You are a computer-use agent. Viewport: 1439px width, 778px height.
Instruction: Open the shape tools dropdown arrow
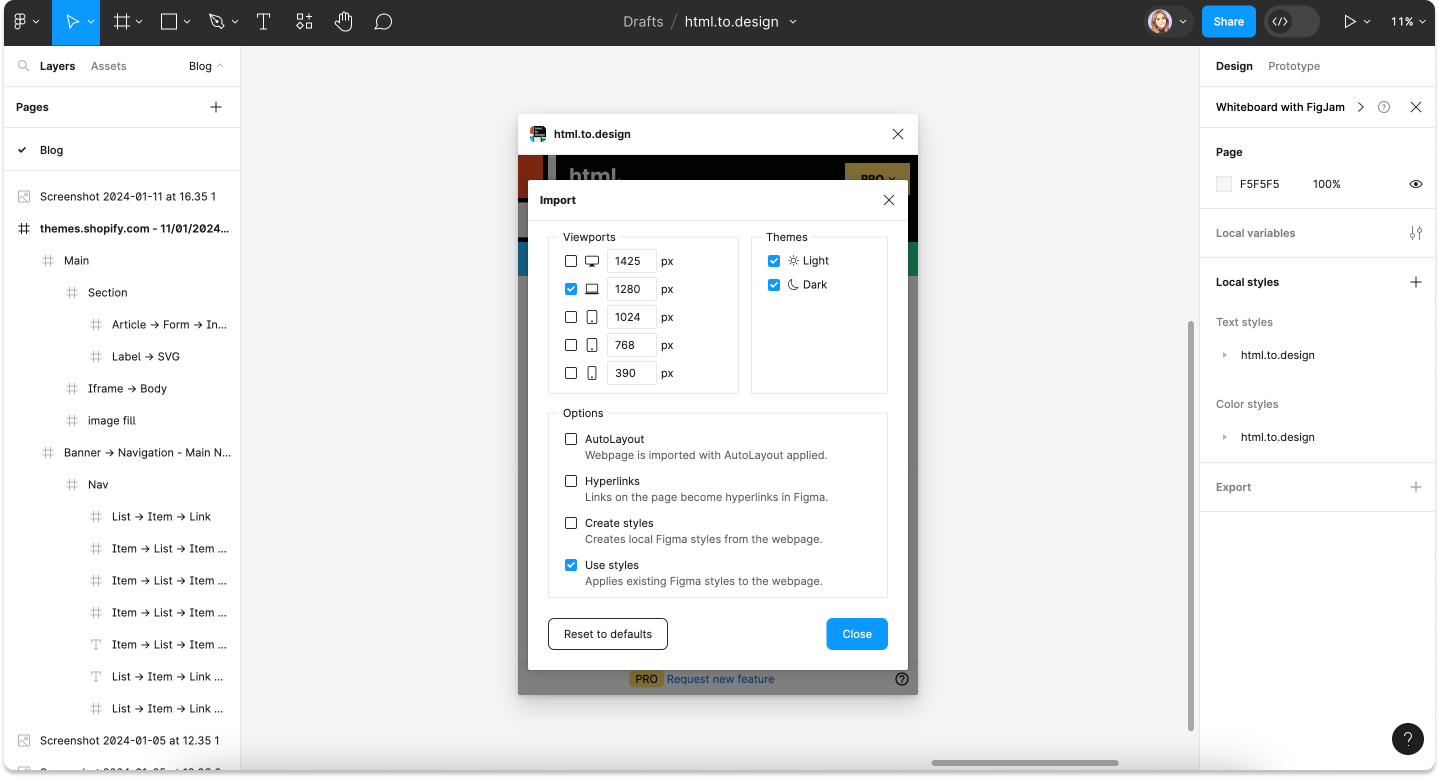tap(187, 22)
